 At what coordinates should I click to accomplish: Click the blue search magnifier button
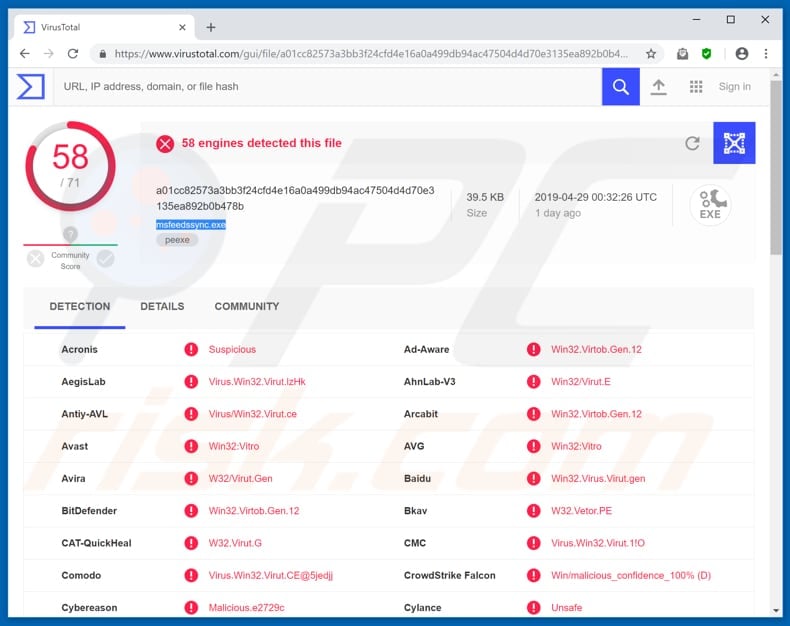[x=621, y=87]
